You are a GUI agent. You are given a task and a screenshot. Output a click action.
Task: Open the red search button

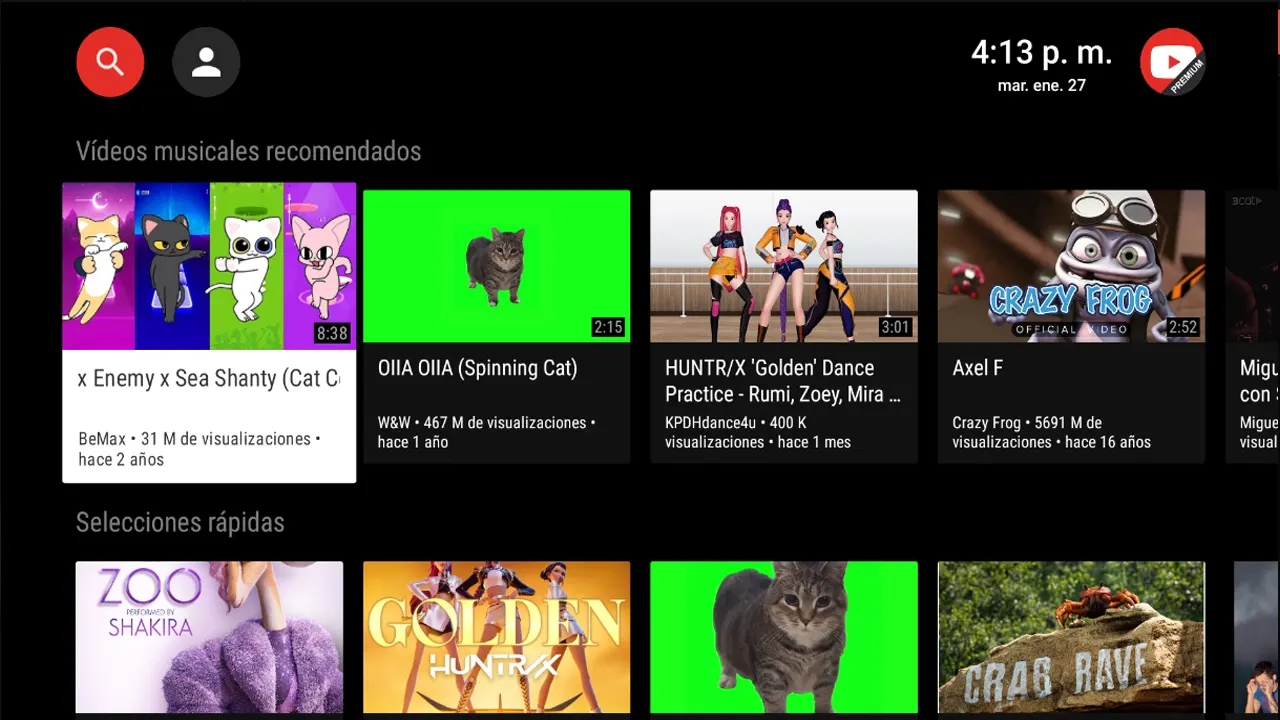[x=110, y=62]
